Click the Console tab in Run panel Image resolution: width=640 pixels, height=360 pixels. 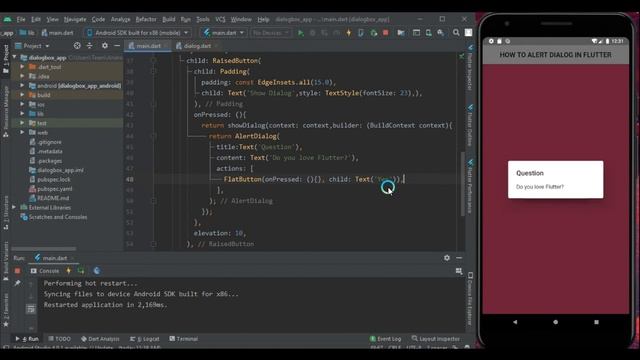pos(45,271)
